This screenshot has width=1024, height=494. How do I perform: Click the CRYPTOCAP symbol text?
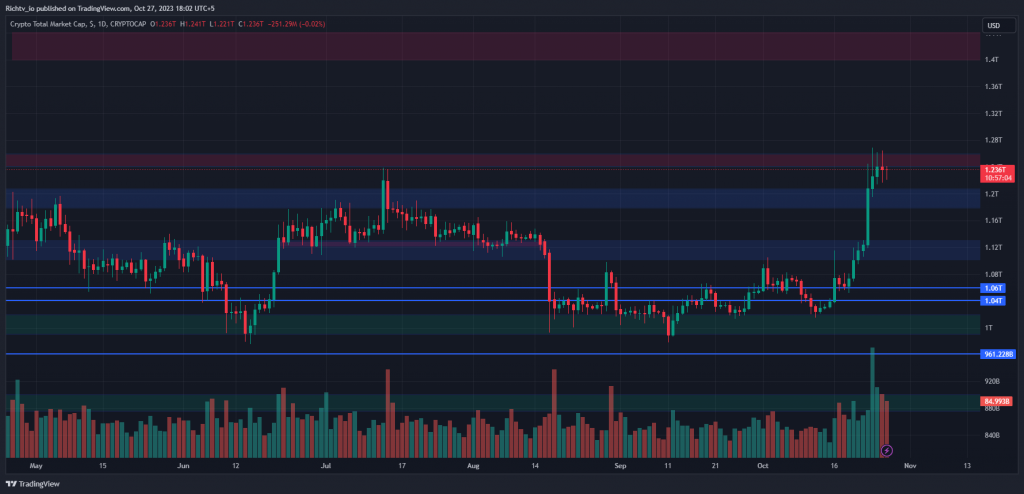[127, 24]
